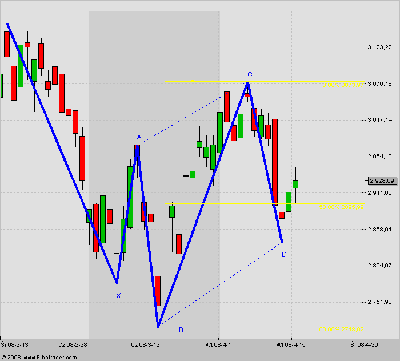This screenshot has height=361, width=400.
Task: Click the B pattern point label
Action: click(181, 329)
